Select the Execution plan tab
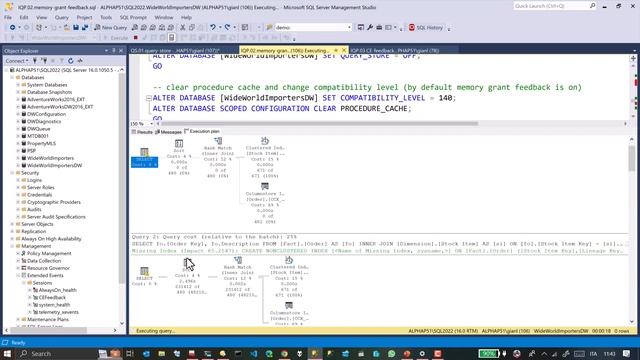 202,131
